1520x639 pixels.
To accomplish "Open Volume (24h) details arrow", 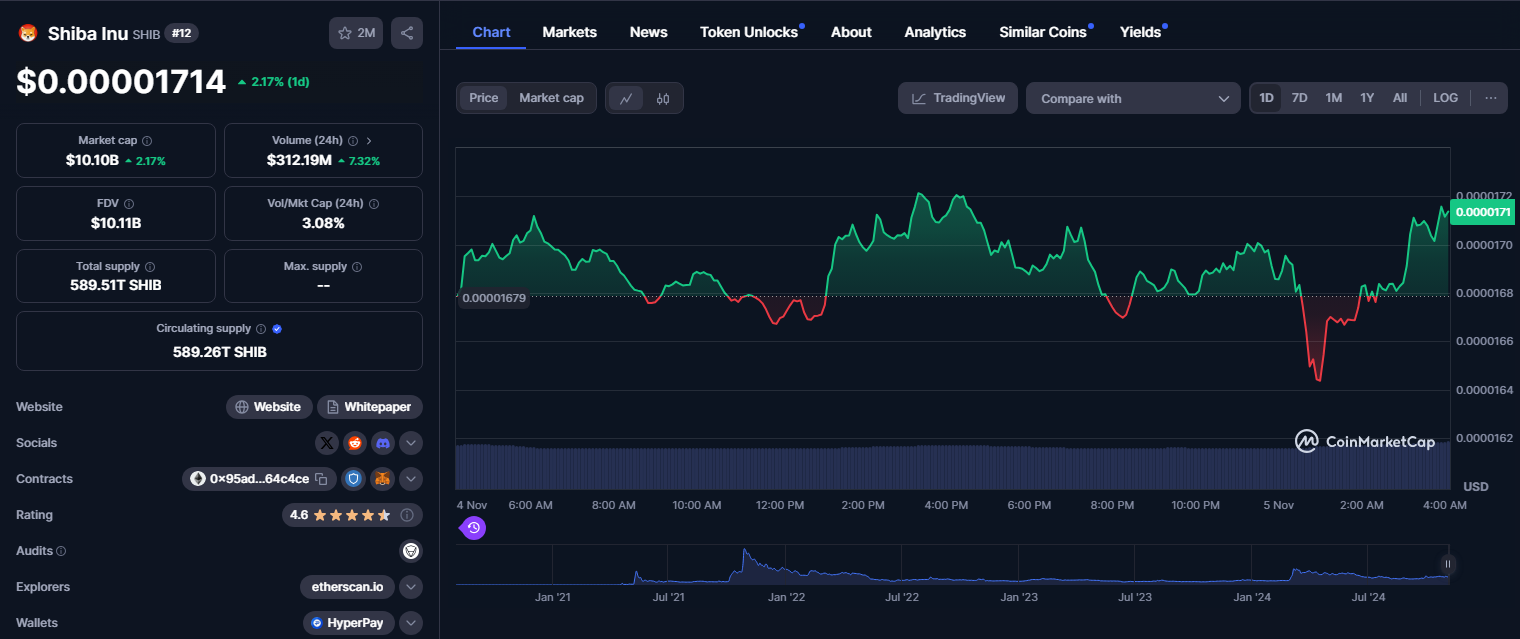I will click(x=368, y=141).
